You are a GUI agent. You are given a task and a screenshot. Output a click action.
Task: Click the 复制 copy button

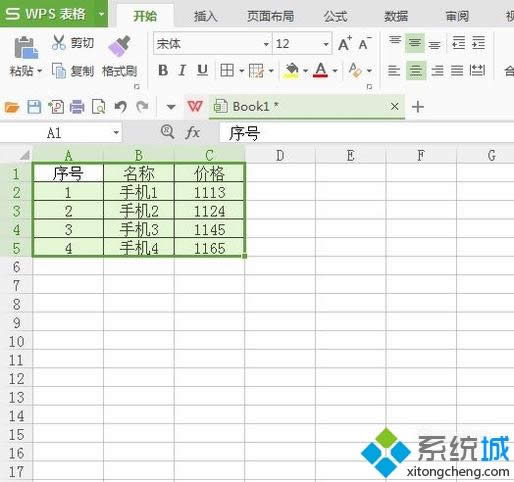click(73, 71)
